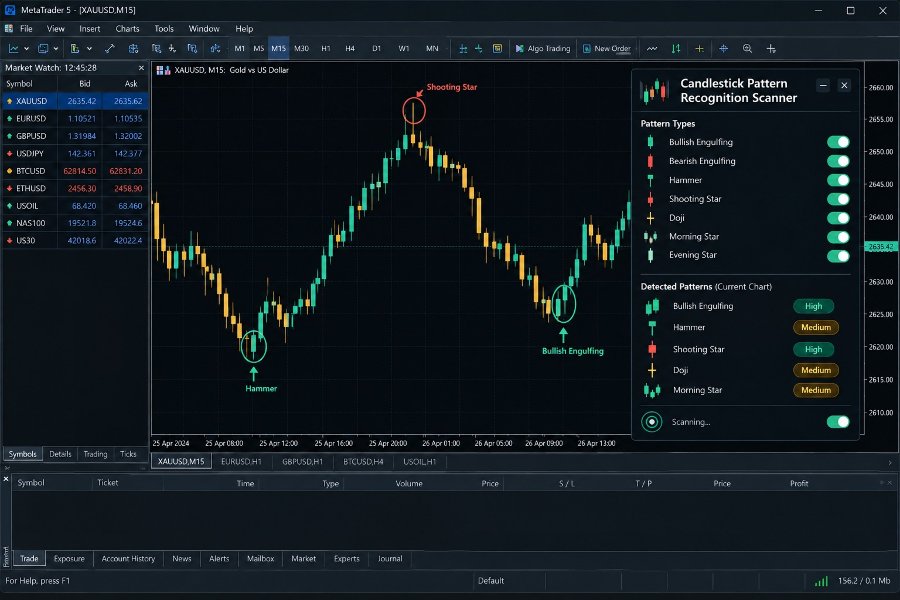Open the View menu
The width and height of the screenshot is (900, 600).
pyautogui.click(x=56, y=29)
